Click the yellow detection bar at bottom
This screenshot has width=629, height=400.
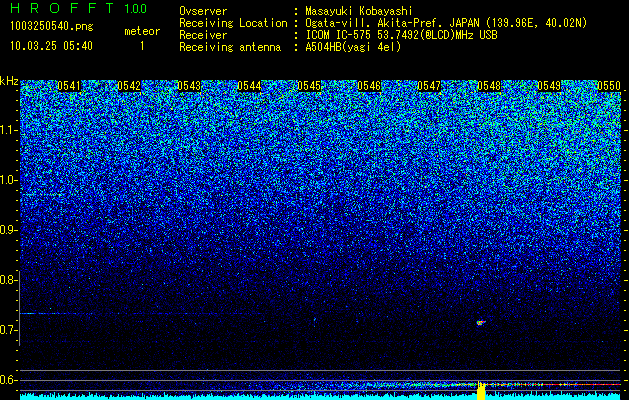point(481,391)
